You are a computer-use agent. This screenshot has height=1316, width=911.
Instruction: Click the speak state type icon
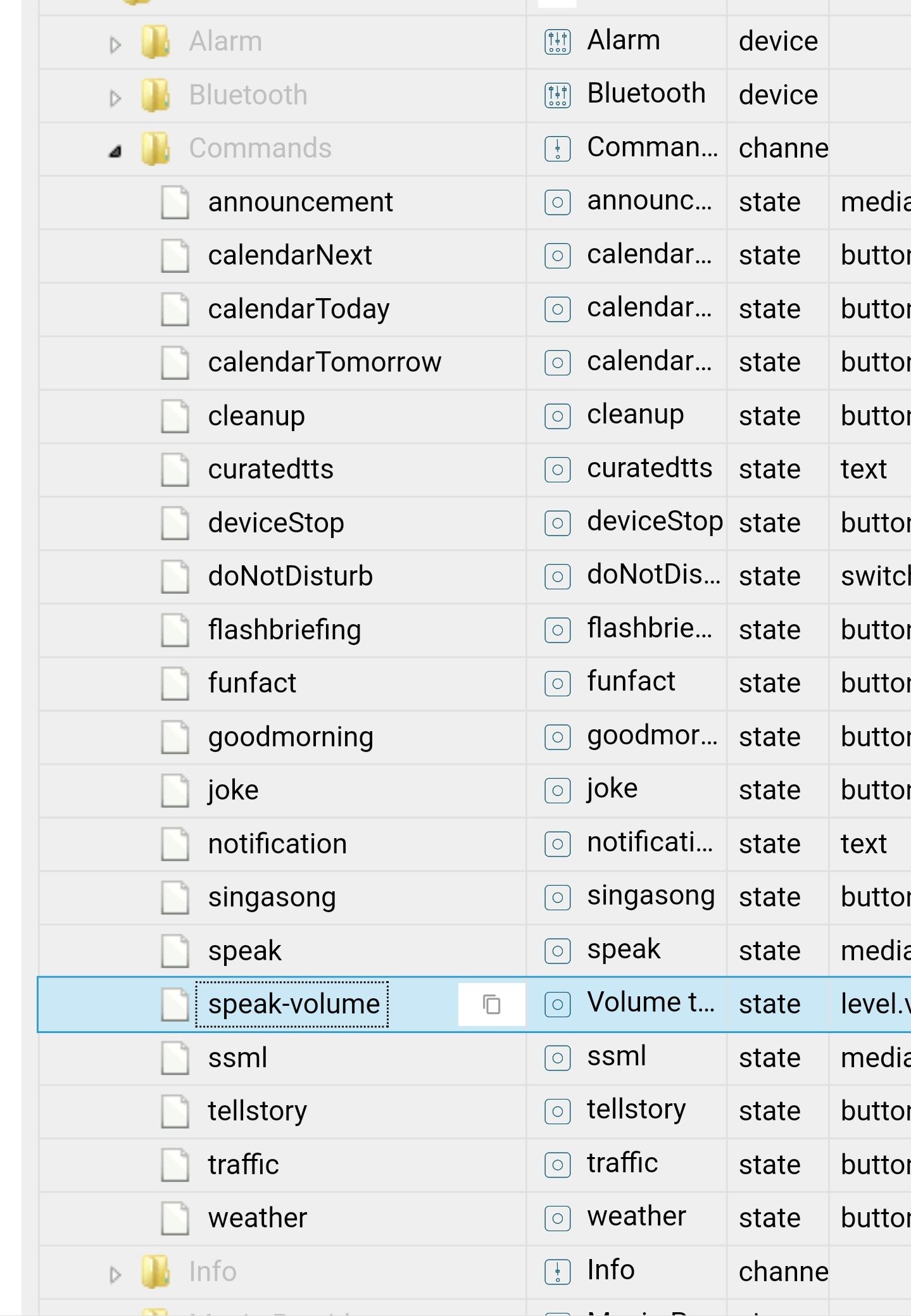pyautogui.click(x=558, y=951)
